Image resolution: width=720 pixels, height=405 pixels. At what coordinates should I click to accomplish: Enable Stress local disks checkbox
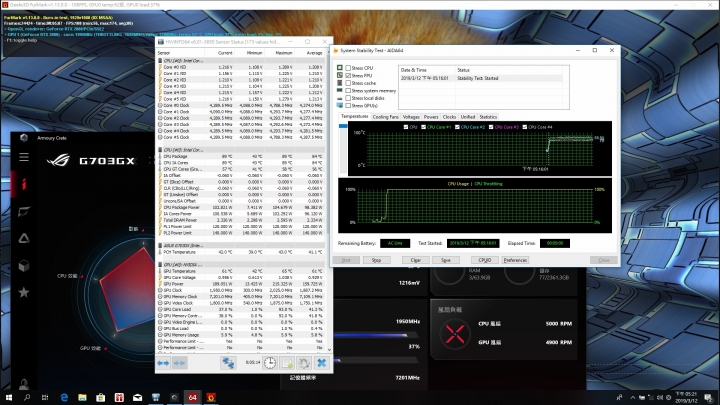click(x=348, y=98)
